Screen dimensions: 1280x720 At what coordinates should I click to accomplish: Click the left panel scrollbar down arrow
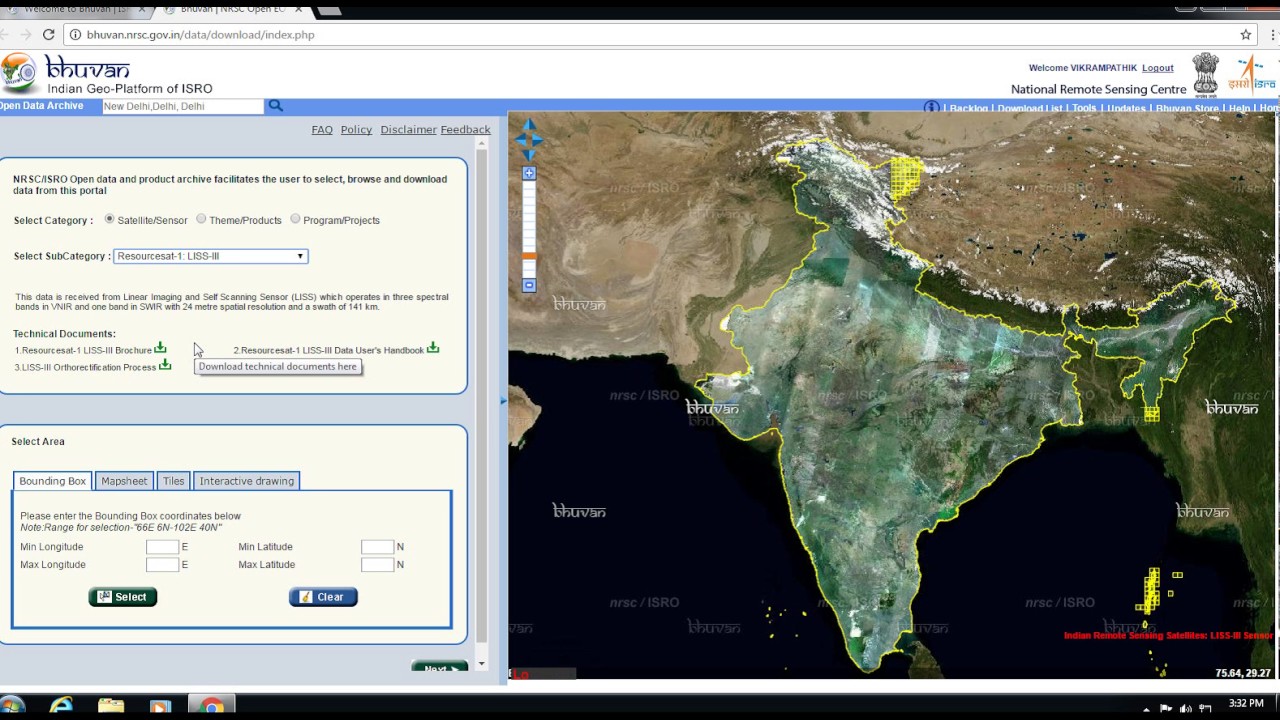coord(481,663)
